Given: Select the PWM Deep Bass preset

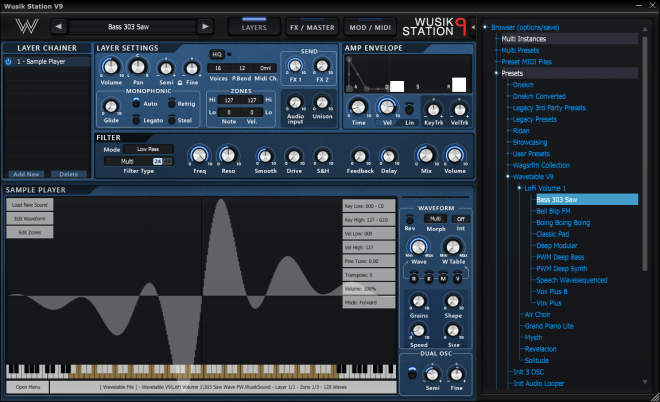Looking at the screenshot, I should point(560,257).
